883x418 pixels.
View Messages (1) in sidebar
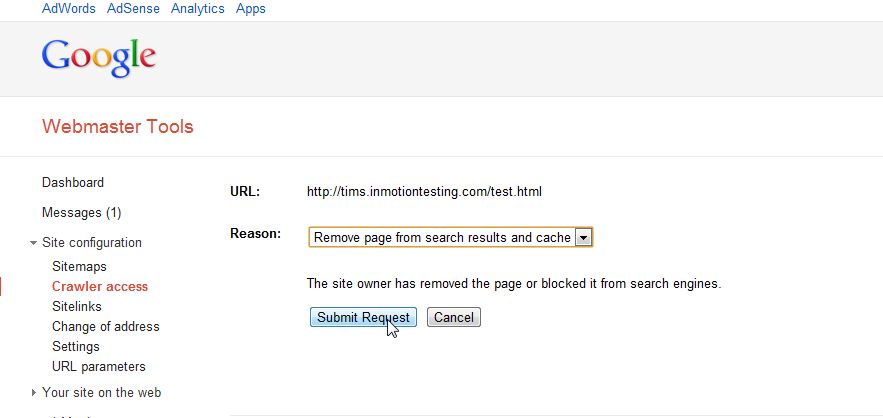[81, 213]
